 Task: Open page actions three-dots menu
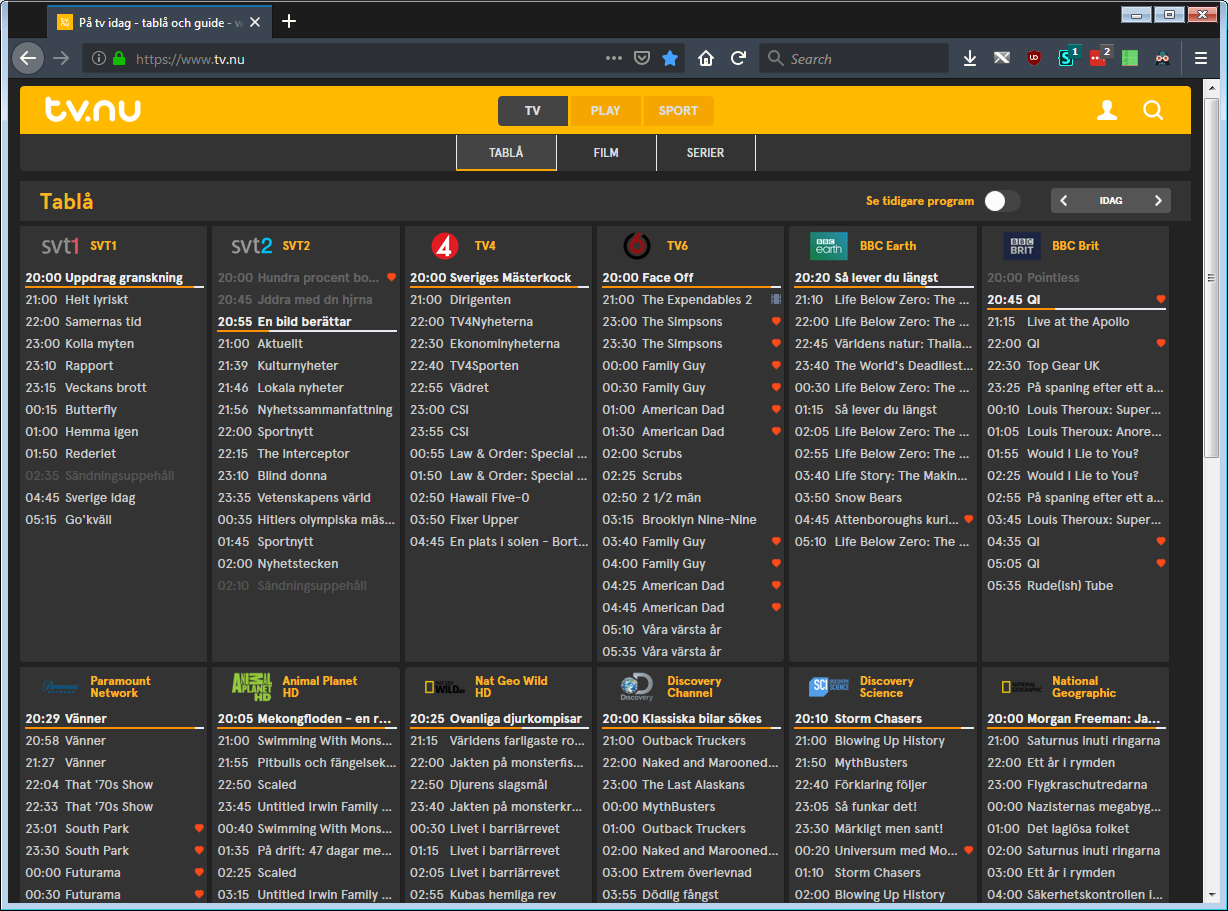614,59
